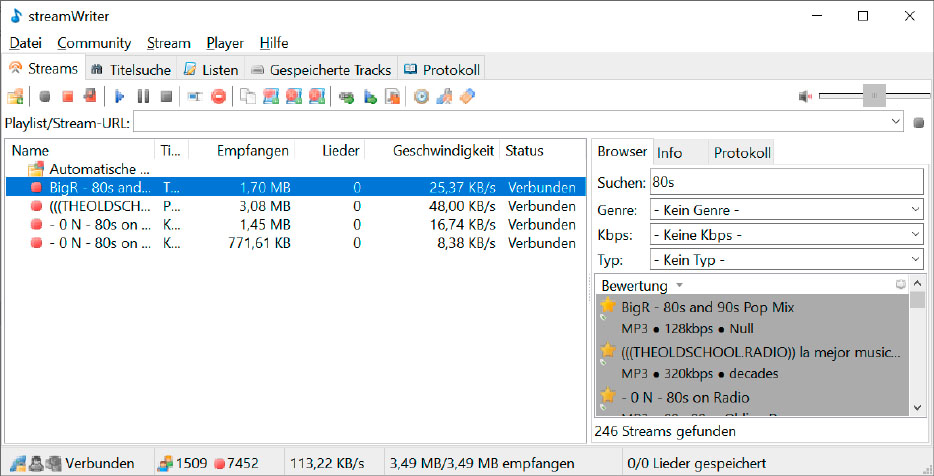Screen dimensions: 934x476
Task: Switch to the Titelsuche tab
Action: [x=130, y=70]
